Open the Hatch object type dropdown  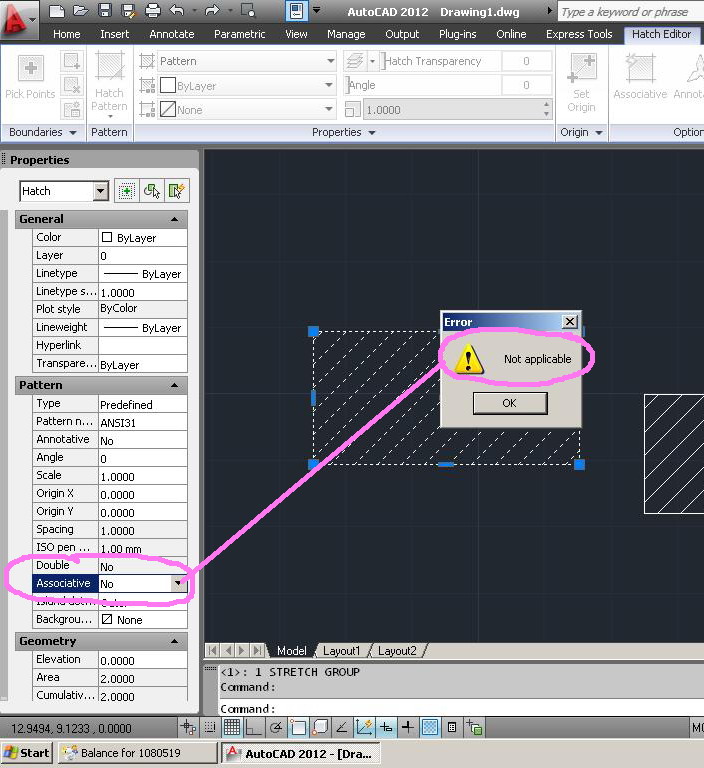pos(100,191)
